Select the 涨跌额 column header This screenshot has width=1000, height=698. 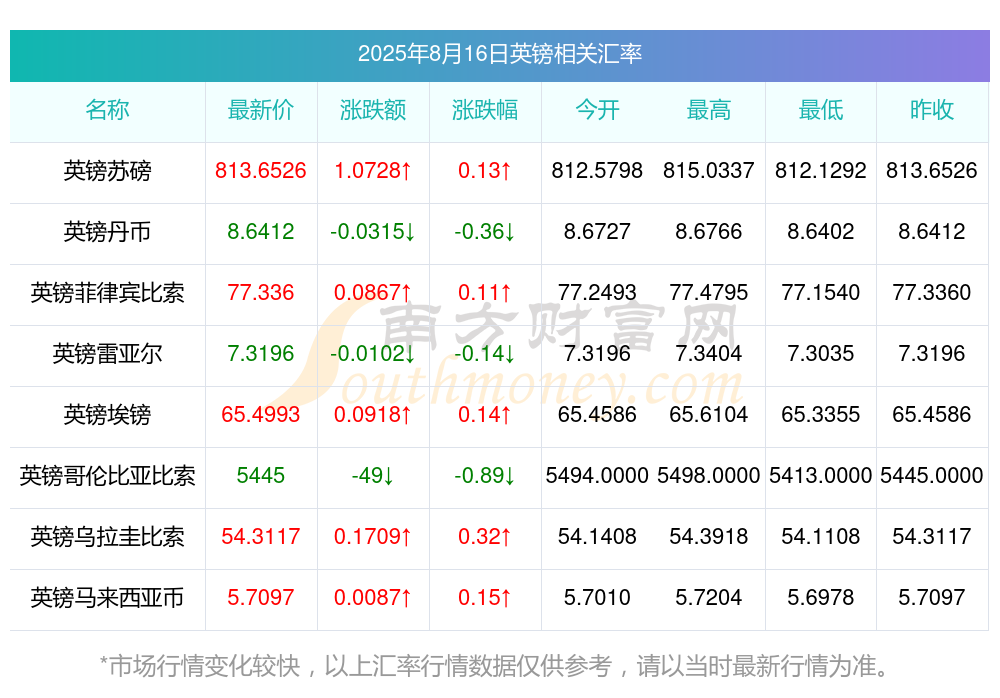[373, 110]
